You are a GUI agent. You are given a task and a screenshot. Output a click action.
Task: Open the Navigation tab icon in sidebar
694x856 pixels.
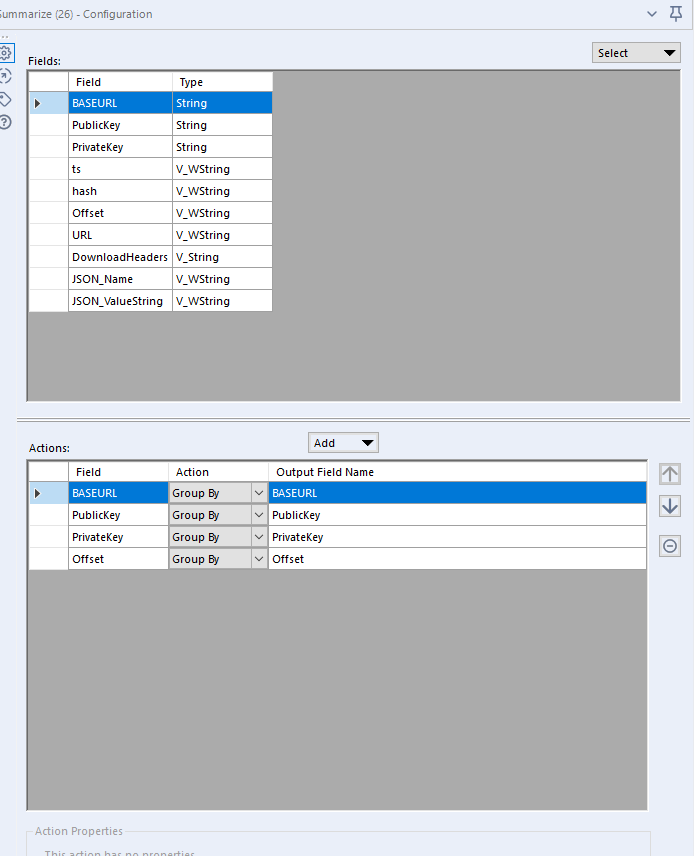(5, 76)
